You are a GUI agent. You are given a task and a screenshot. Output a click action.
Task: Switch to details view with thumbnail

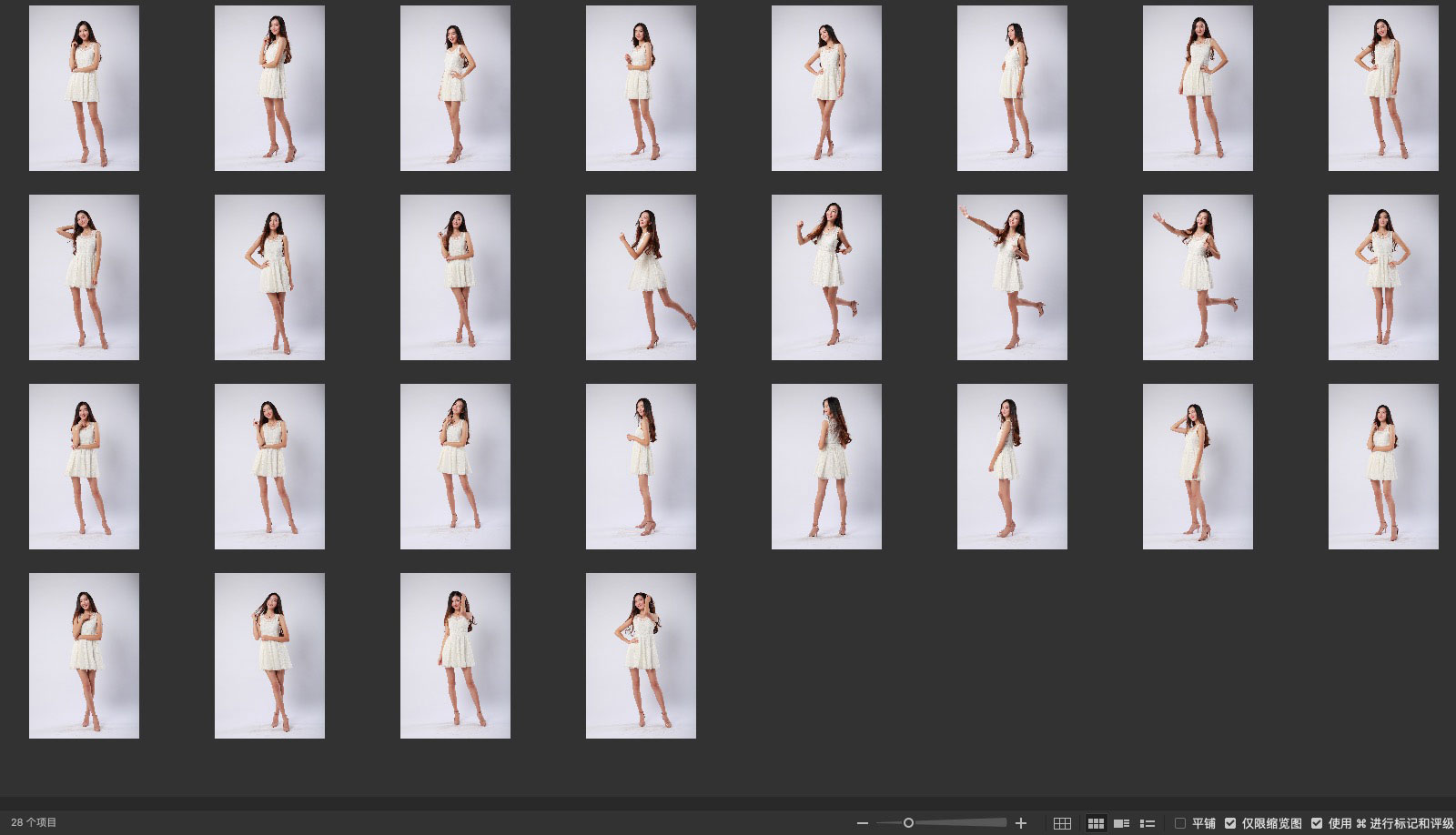(1122, 823)
